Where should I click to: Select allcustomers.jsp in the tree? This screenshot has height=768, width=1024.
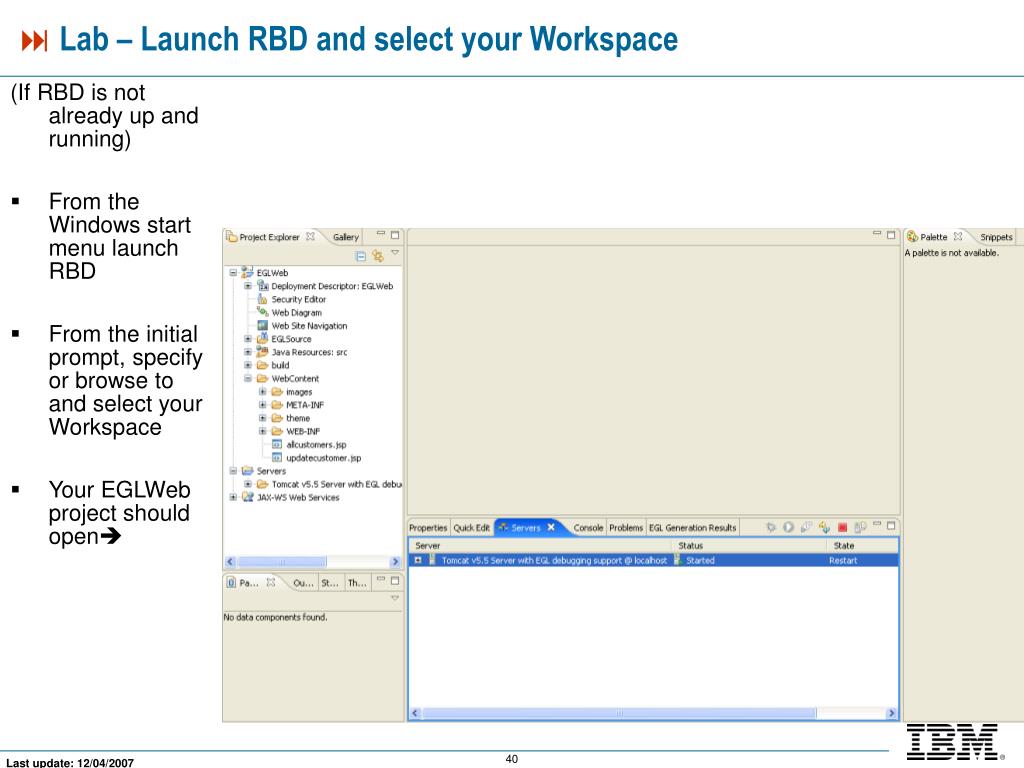316,445
